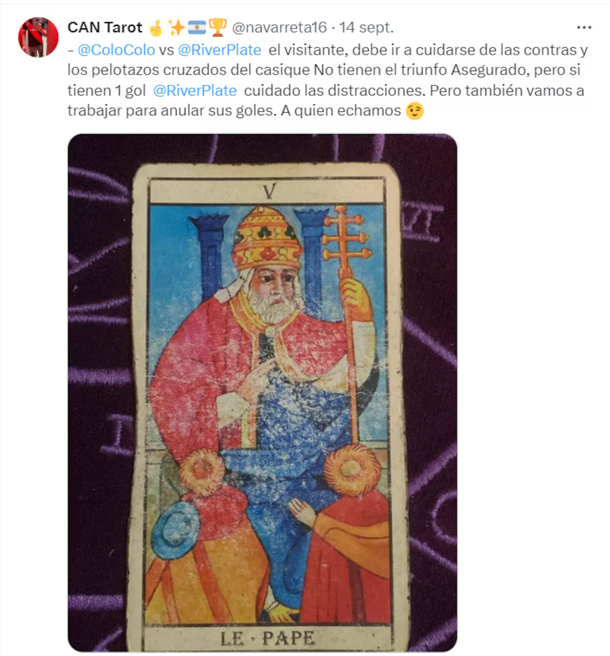
Task: Click the trophy emoji beside the name
Action: pos(217,28)
